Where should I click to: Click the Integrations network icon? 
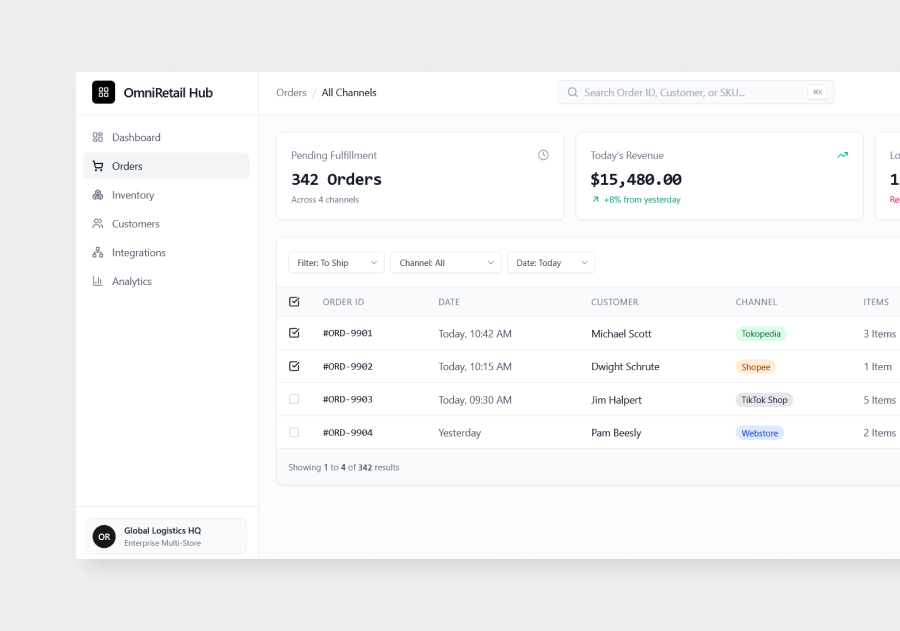pyautogui.click(x=98, y=252)
